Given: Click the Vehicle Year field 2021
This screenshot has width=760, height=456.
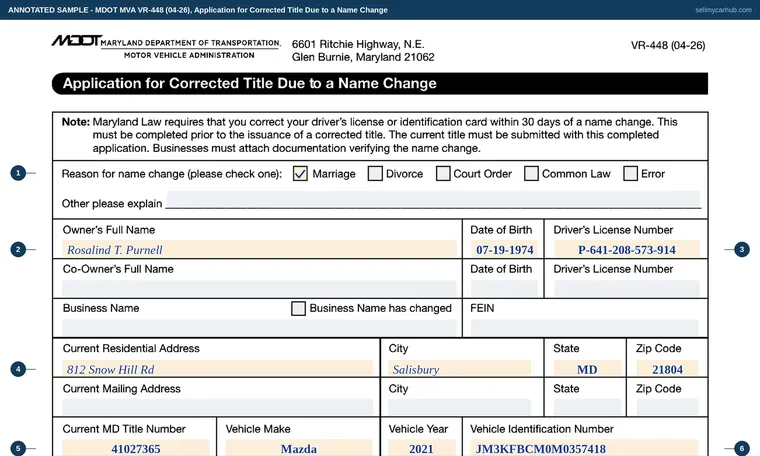Looking at the screenshot, I should [422, 448].
